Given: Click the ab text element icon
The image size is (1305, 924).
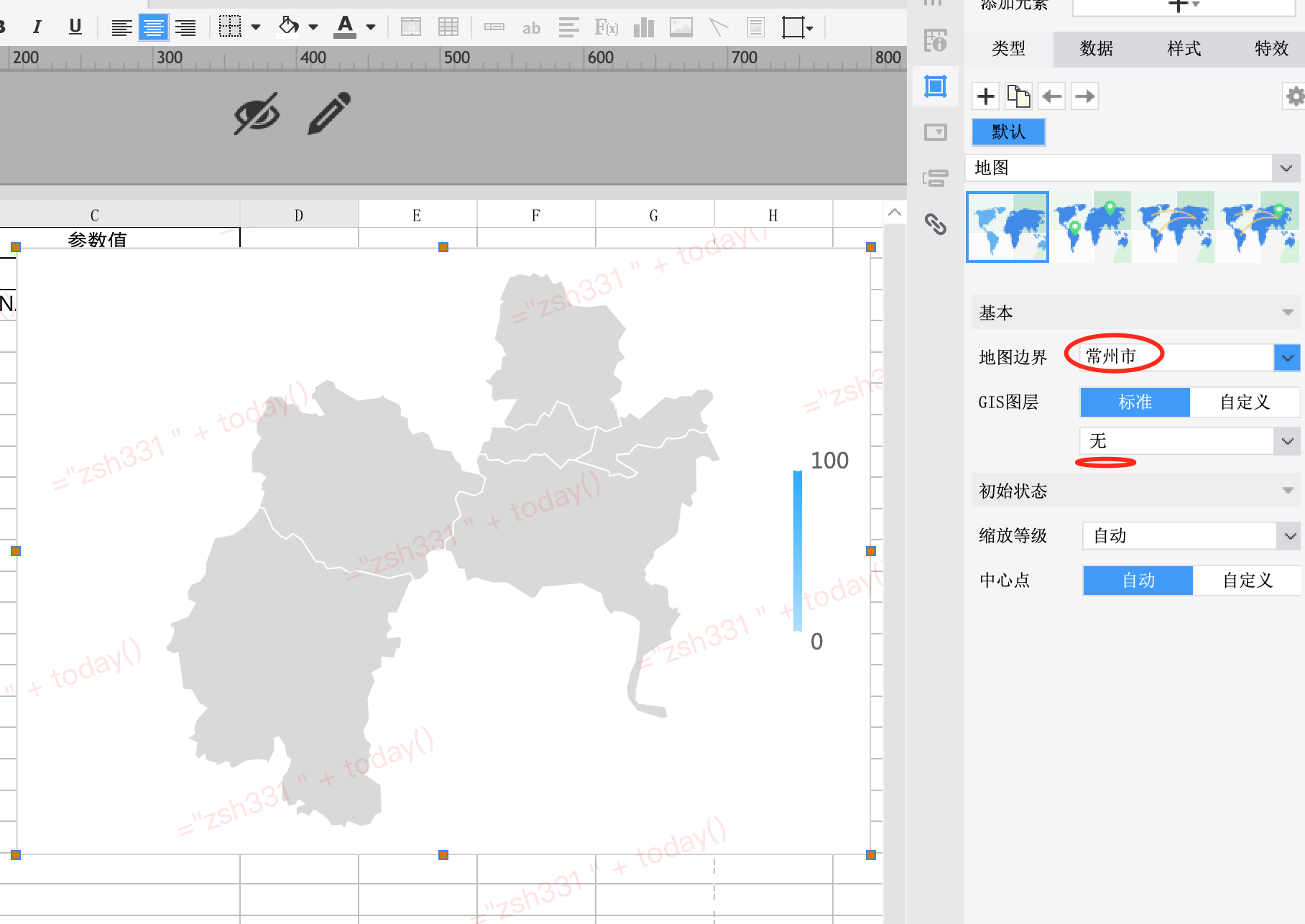Looking at the screenshot, I should click(531, 28).
